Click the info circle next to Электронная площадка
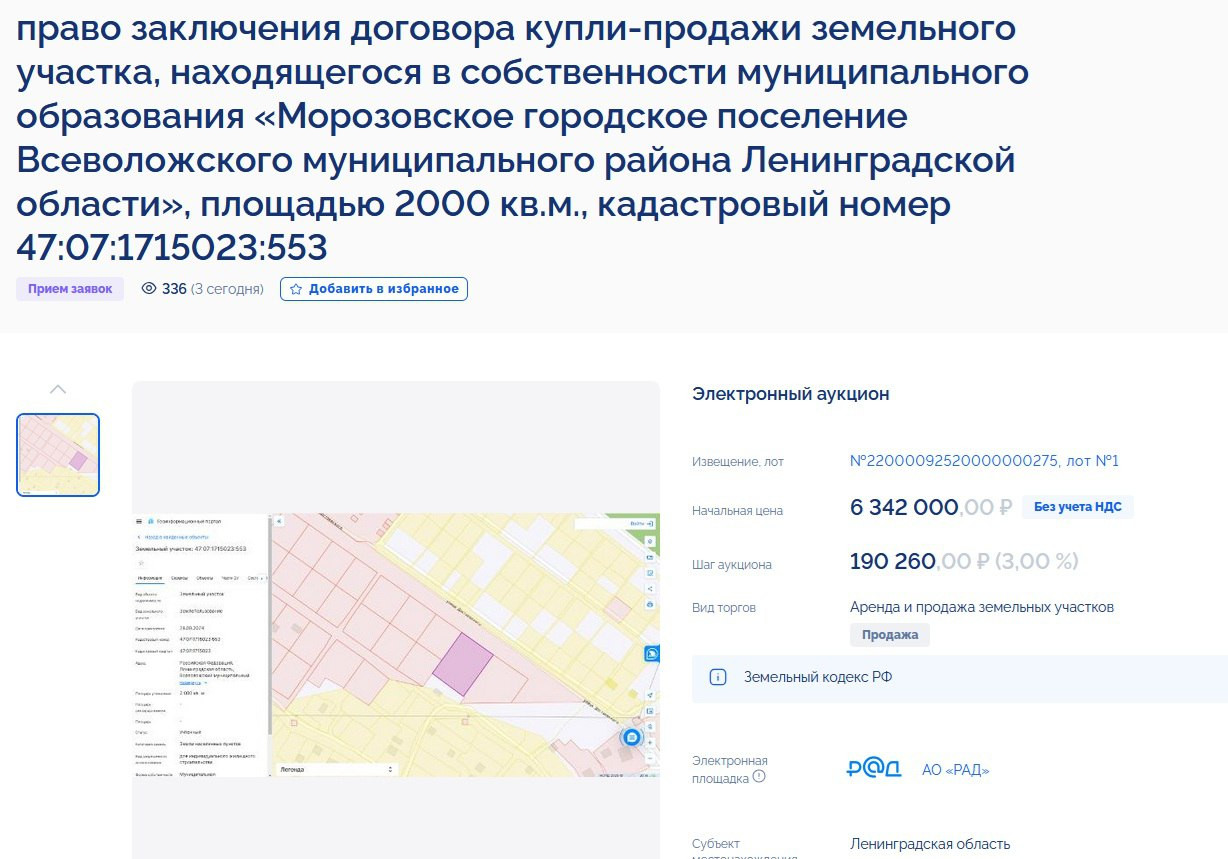This screenshot has height=859, width=1228. (x=759, y=776)
